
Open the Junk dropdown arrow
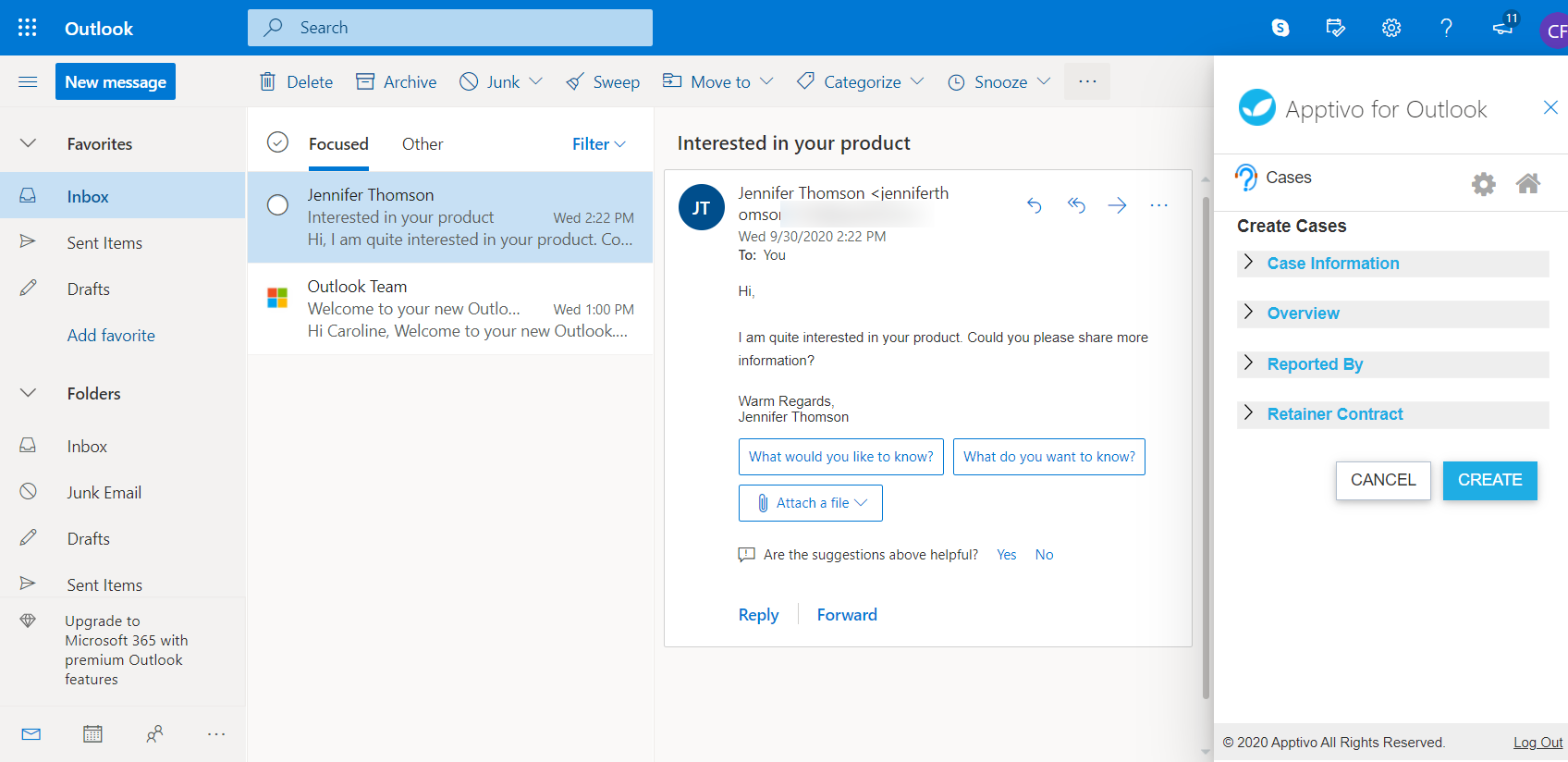[535, 81]
